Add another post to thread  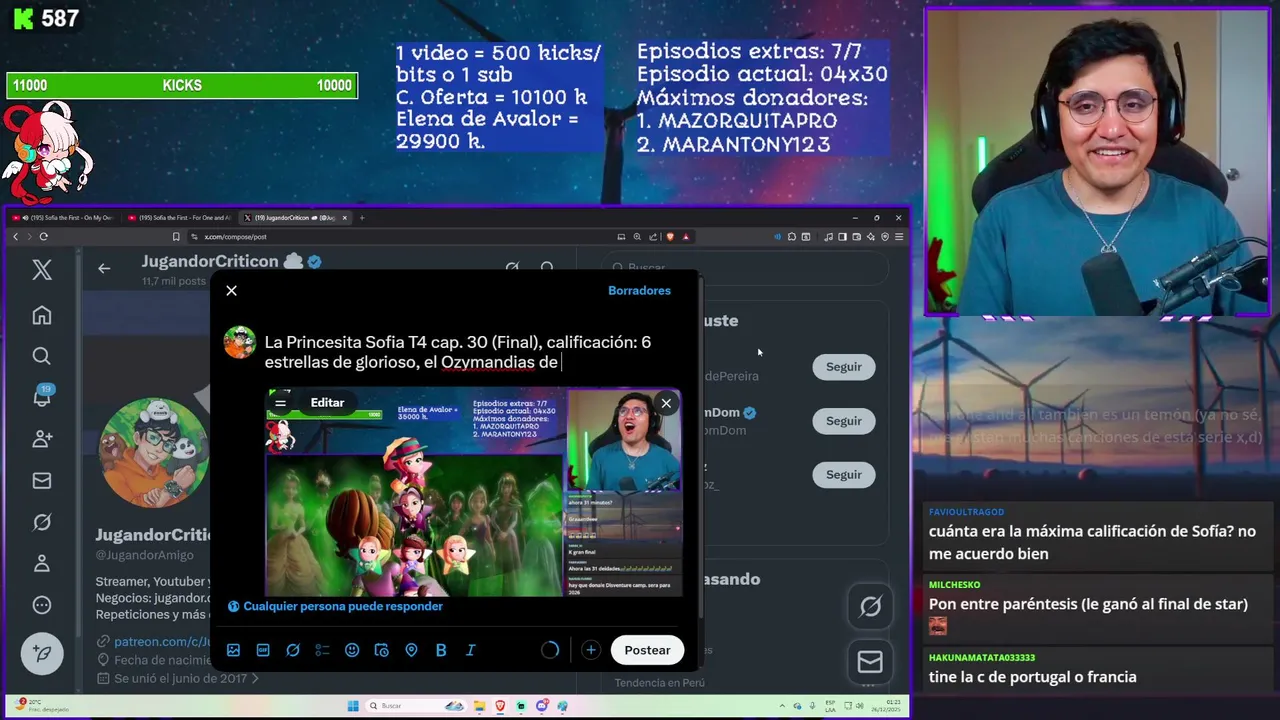click(x=591, y=650)
